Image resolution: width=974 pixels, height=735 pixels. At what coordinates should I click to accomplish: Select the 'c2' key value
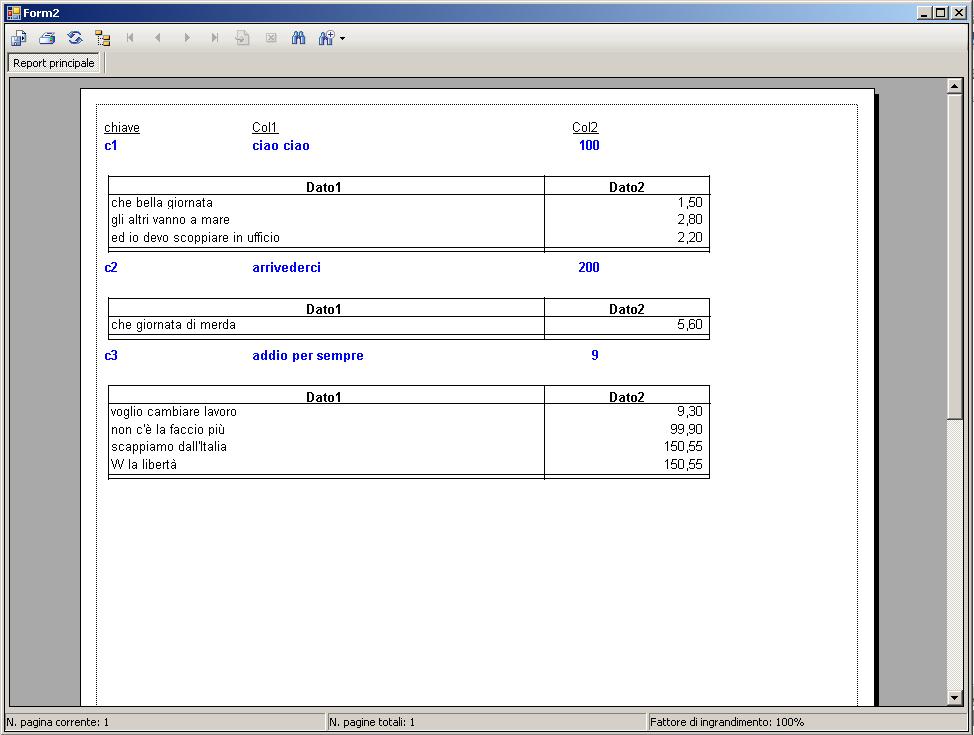tap(111, 267)
